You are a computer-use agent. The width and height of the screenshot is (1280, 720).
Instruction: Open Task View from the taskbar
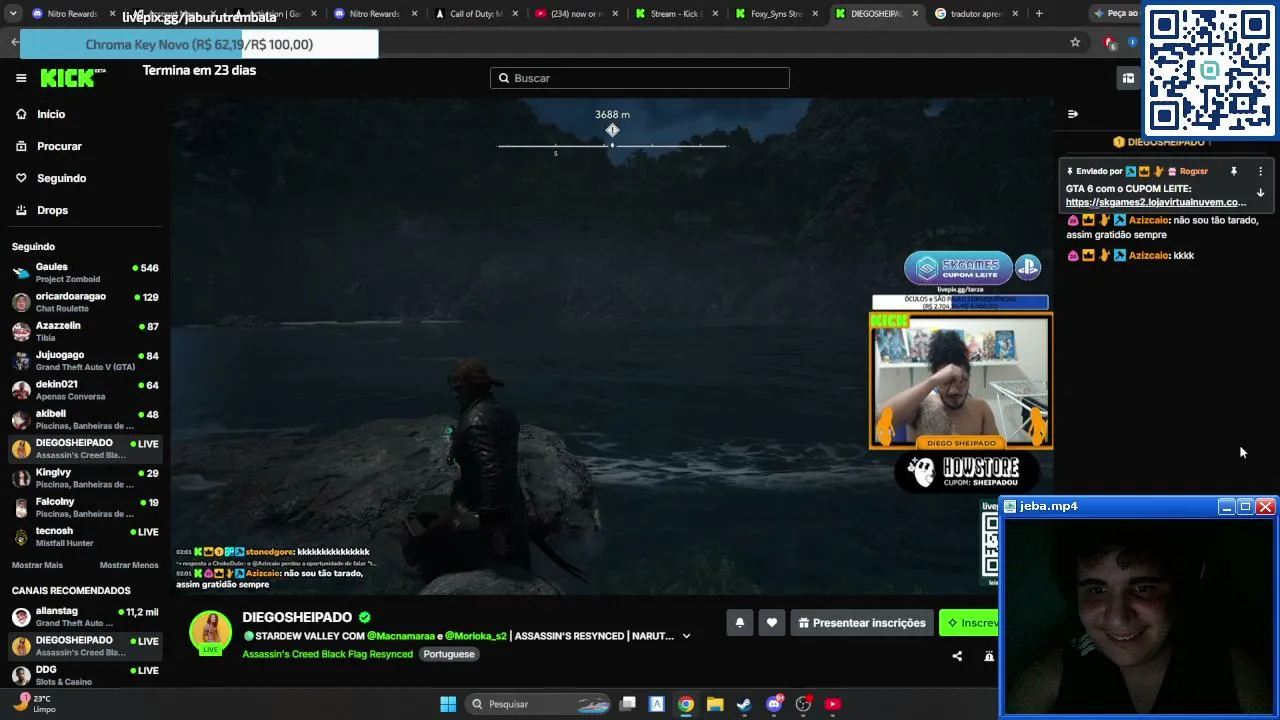coord(627,704)
